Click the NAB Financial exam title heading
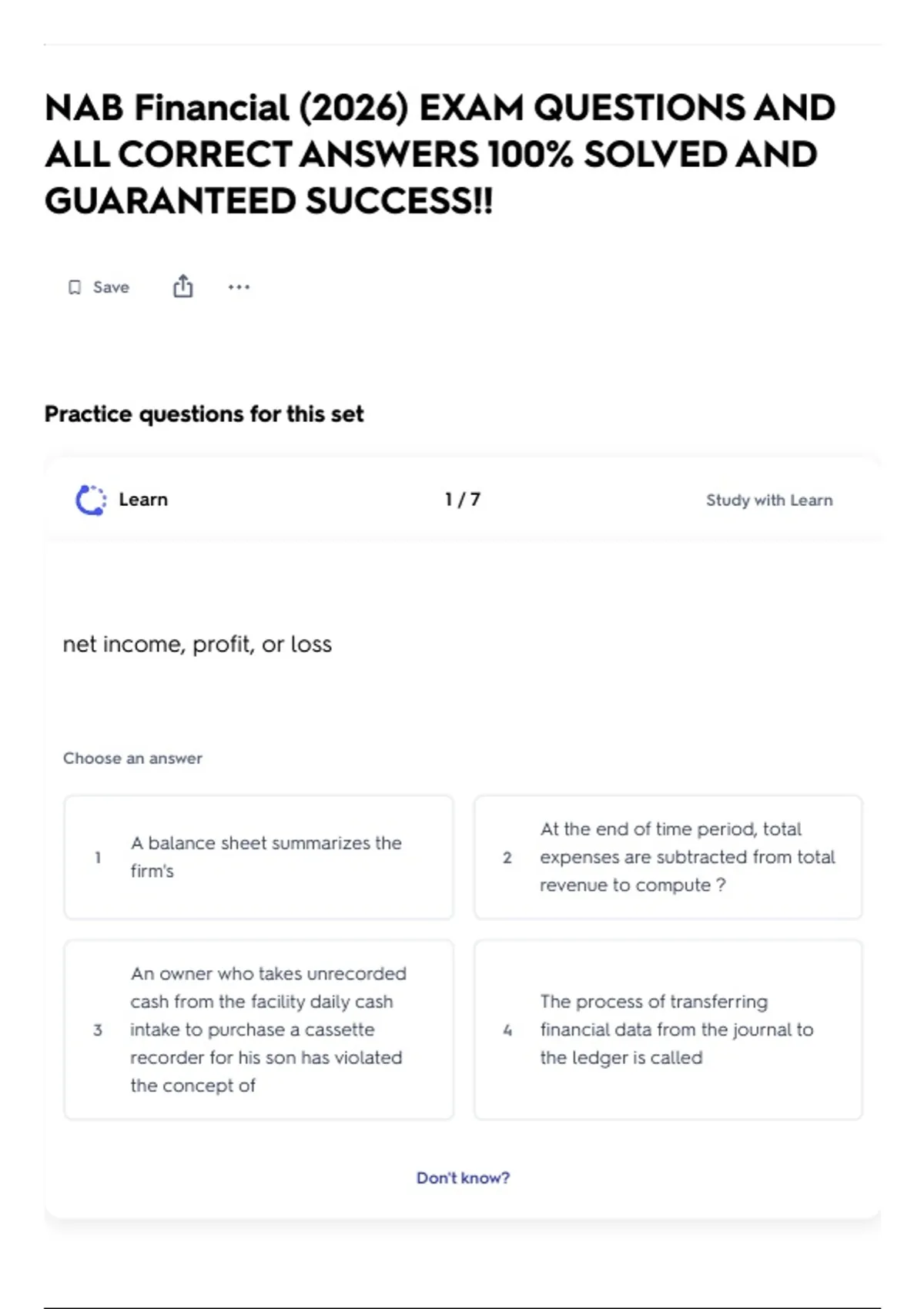Image resolution: width=924 pixels, height=1309 pixels. tap(440, 154)
